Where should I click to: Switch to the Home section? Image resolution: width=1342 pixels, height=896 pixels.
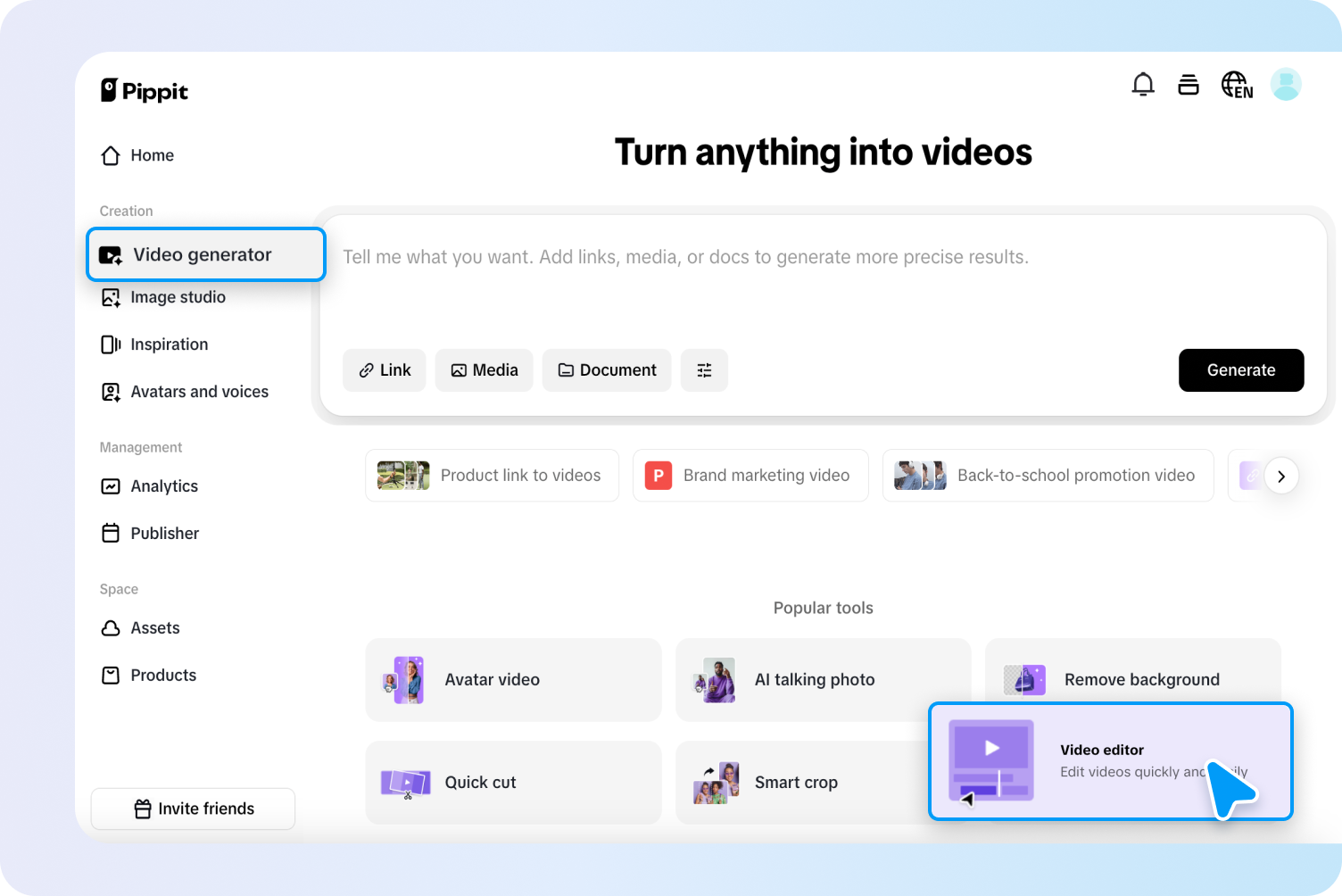(x=152, y=155)
